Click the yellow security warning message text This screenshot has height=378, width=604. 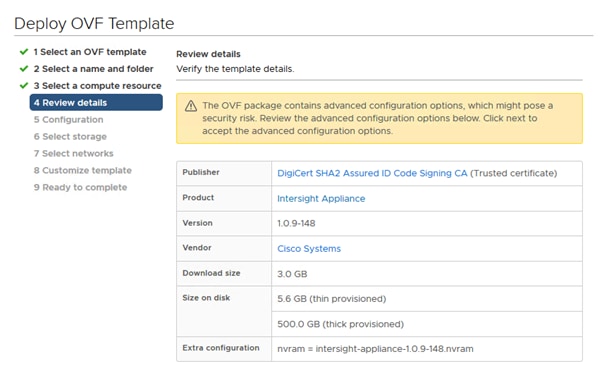[378, 118]
